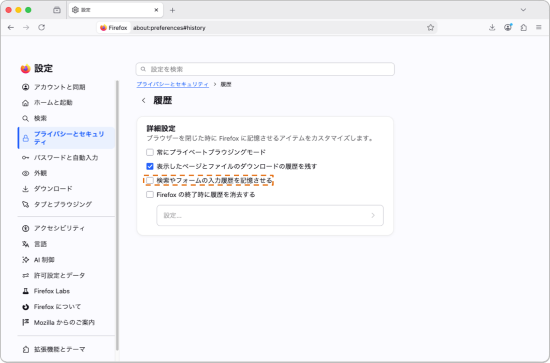Click the アクセシビリティ sidebar icon
This screenshot has height=363, width=550.
point(25,228)
